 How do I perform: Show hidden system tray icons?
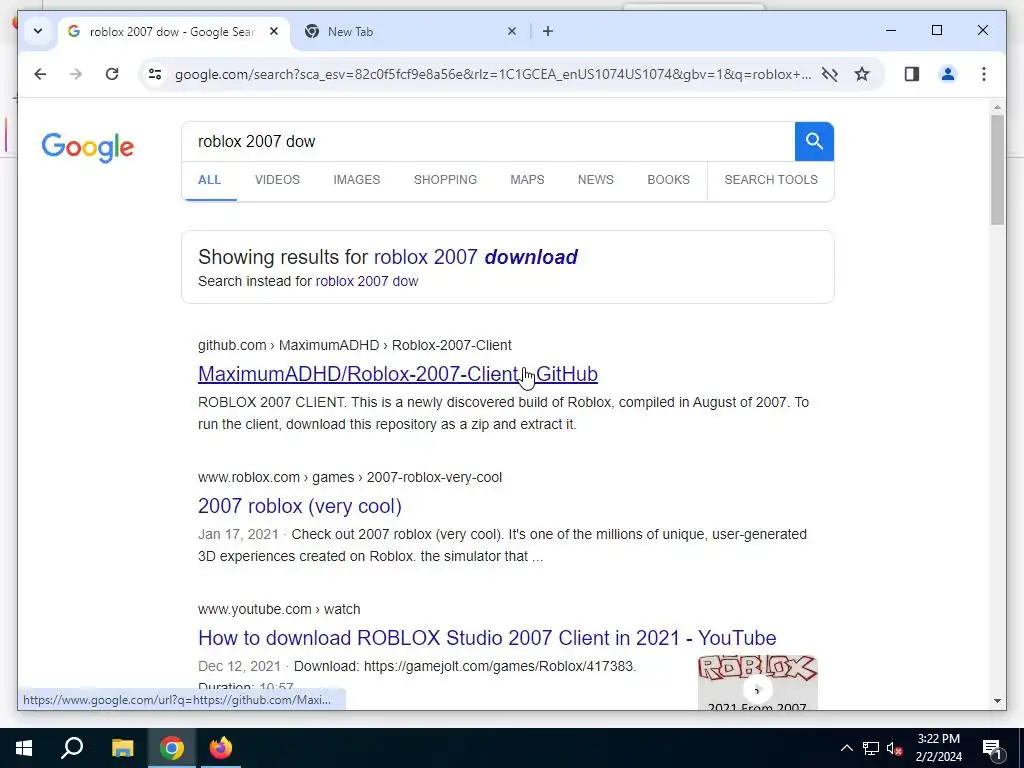(846, 748)
